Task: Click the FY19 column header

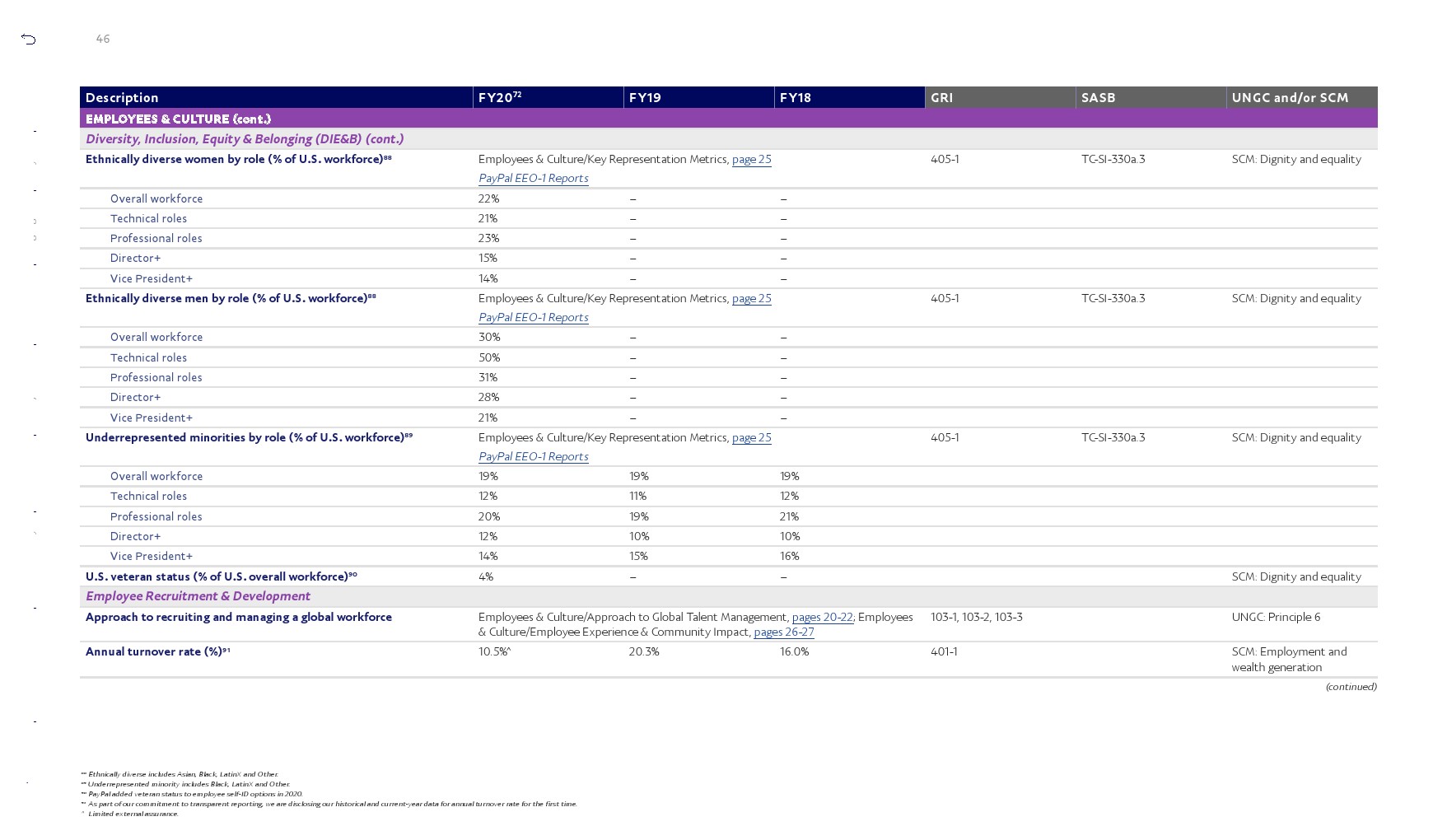Action: [645, 98]
